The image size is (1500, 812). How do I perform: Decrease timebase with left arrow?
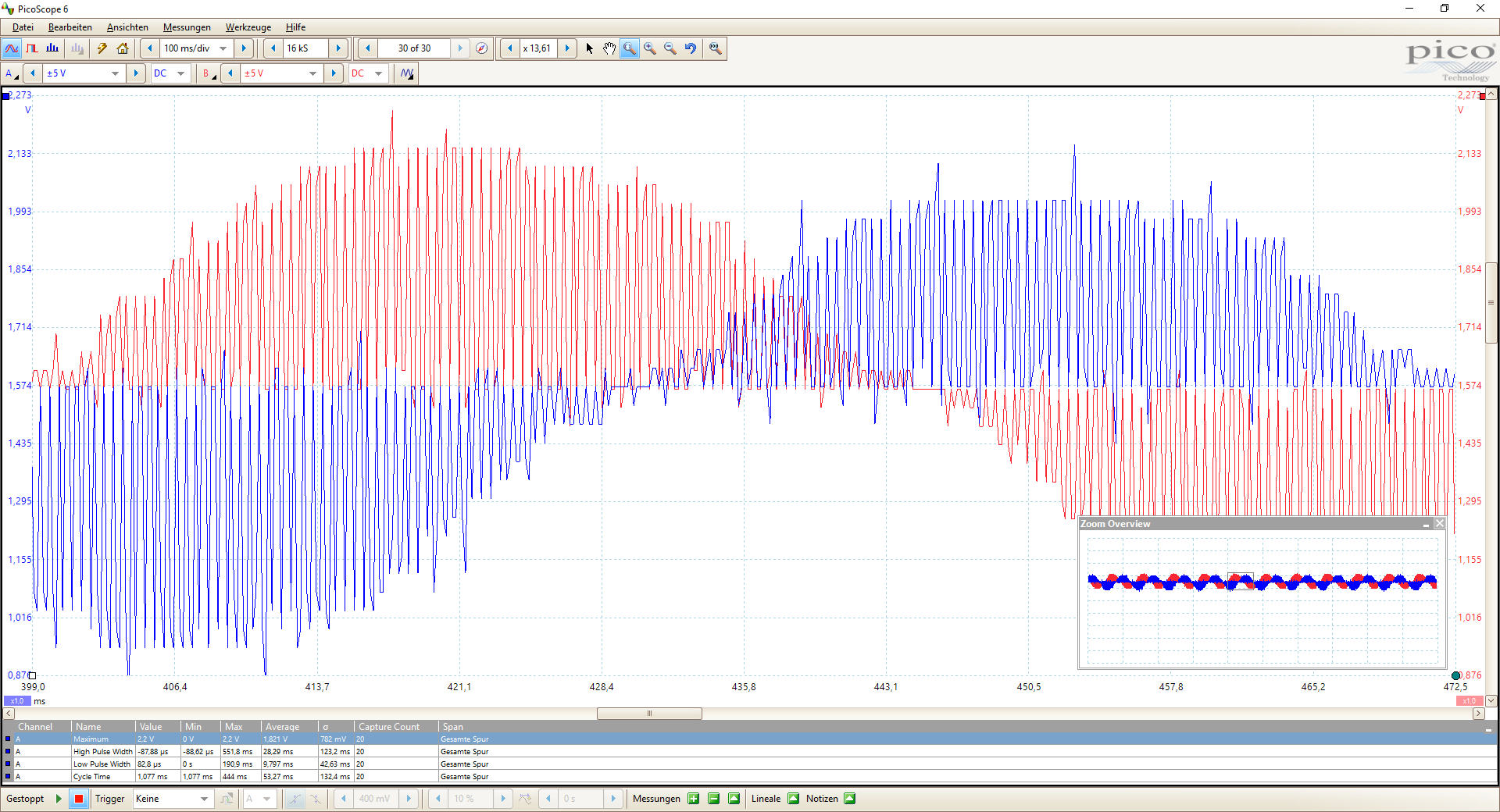point(150,48)
